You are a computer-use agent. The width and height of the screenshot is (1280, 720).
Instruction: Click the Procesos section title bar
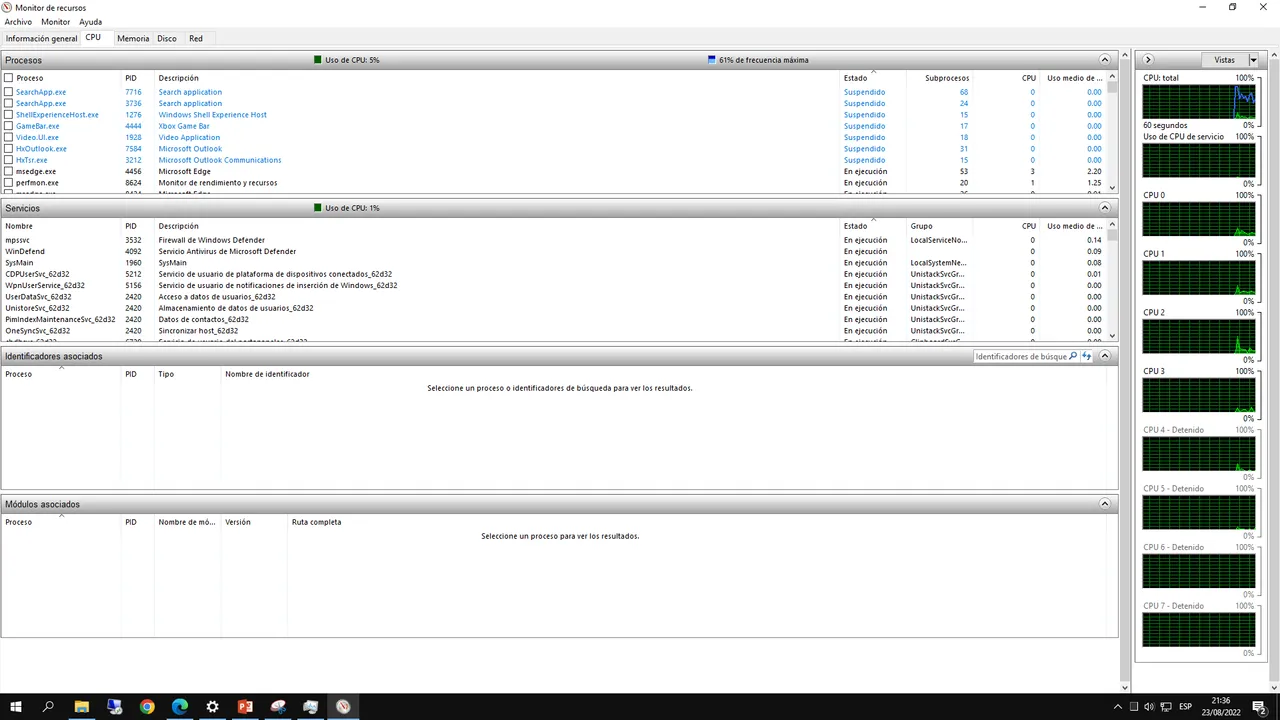(558, 60)
